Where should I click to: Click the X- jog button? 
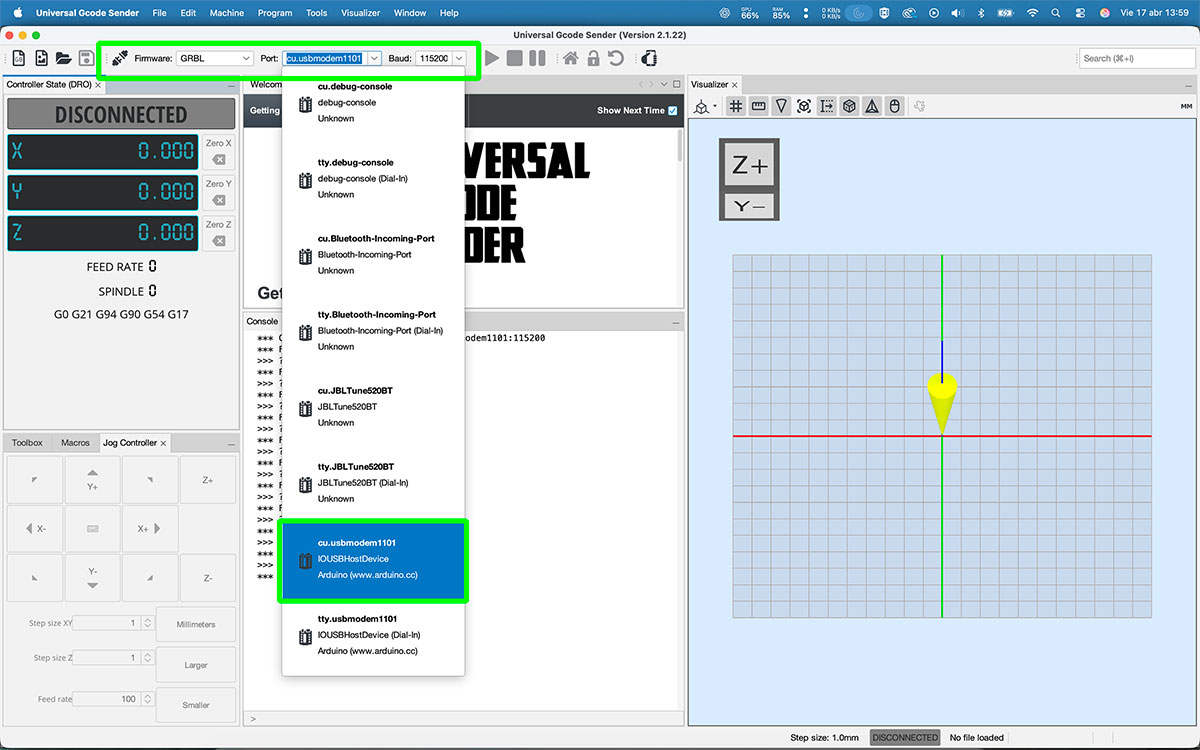pos(35,528)
